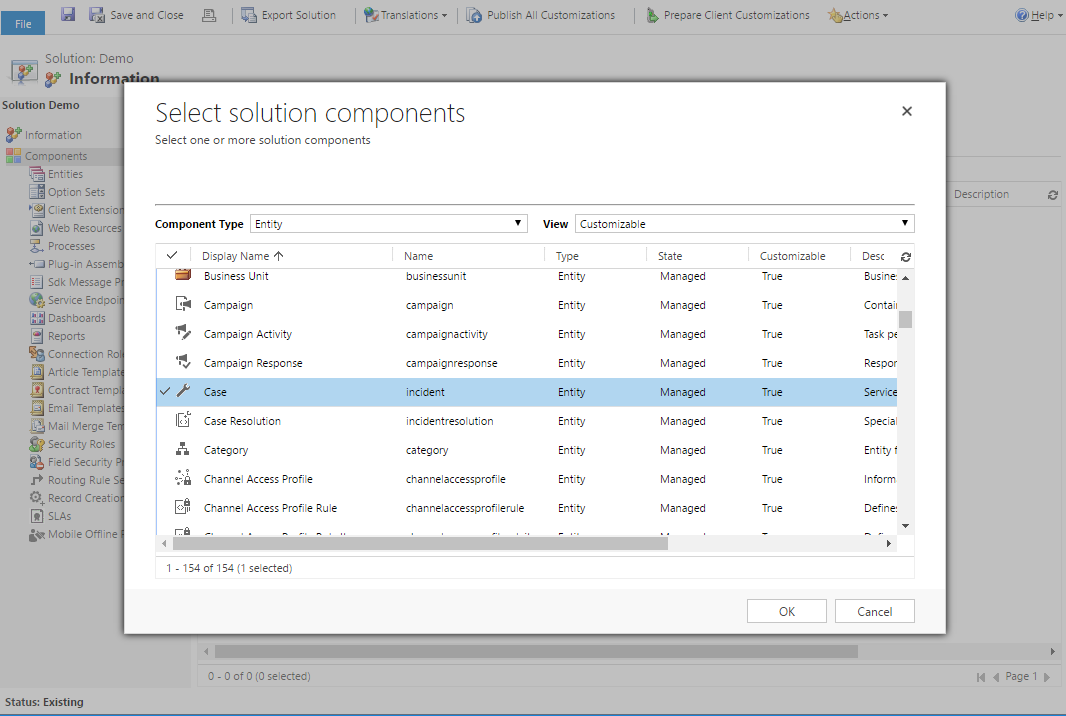Screen dimensions: 1066x716
Task: Go to first page in background grid
Action: 980,677
